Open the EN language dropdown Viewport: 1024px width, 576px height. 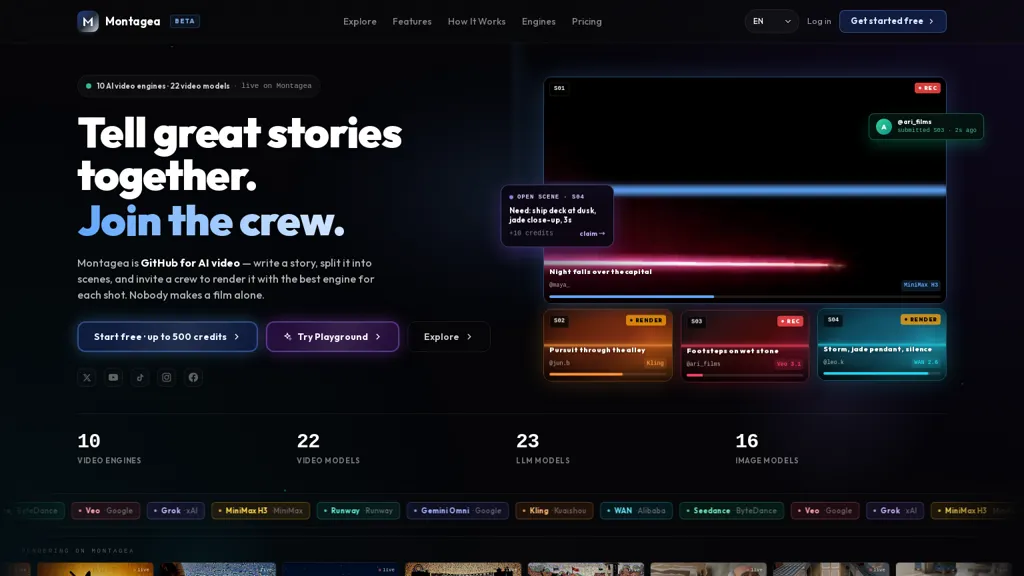[x=771, y=22]
